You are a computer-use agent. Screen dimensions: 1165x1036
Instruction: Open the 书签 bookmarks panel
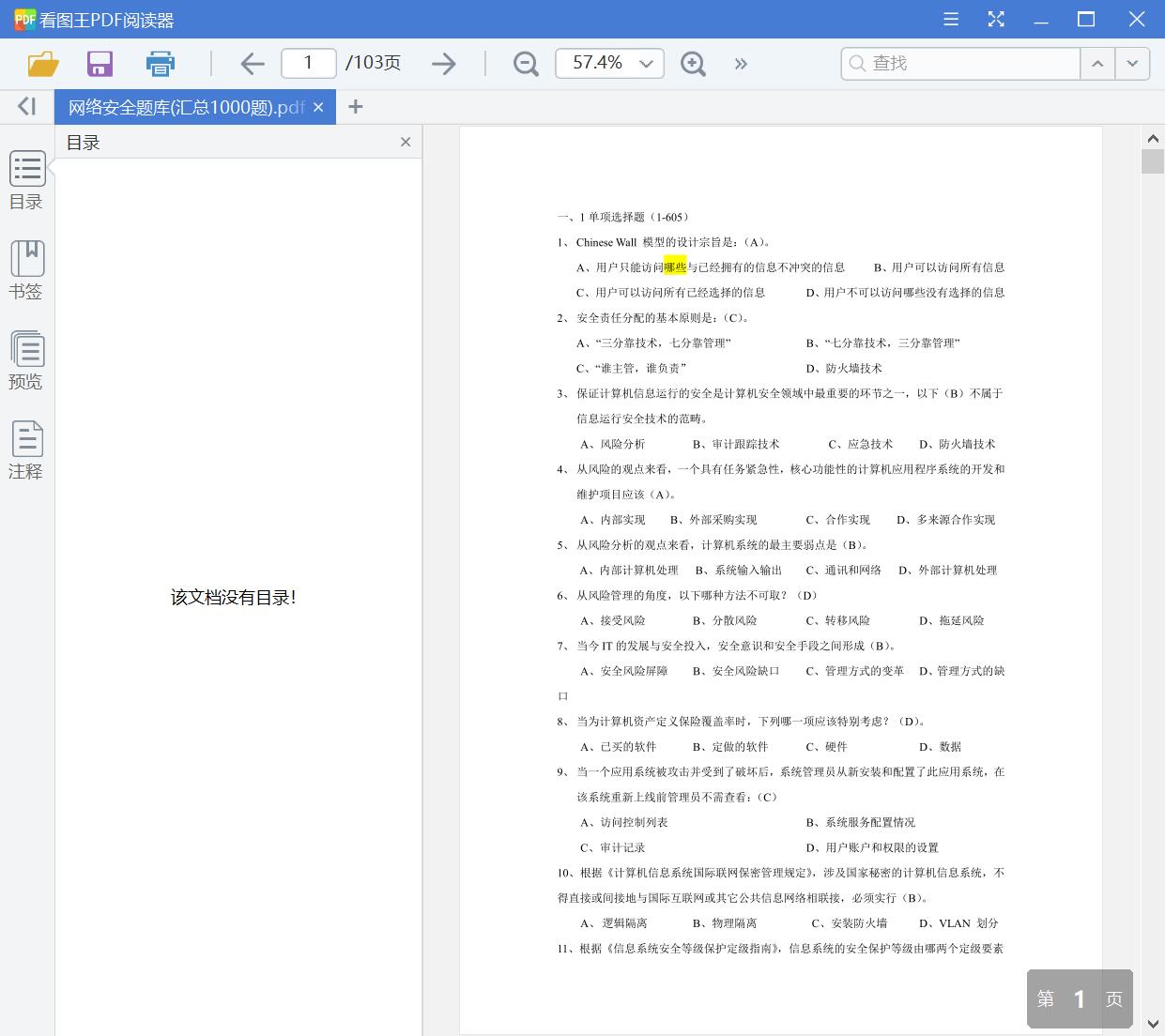pyautogui.click(x=26, y=270)
